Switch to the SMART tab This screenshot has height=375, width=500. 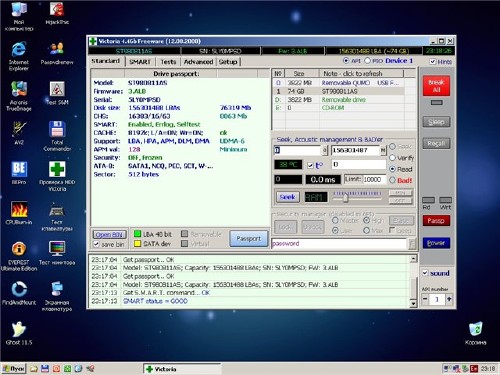click(x=140, y=62)
